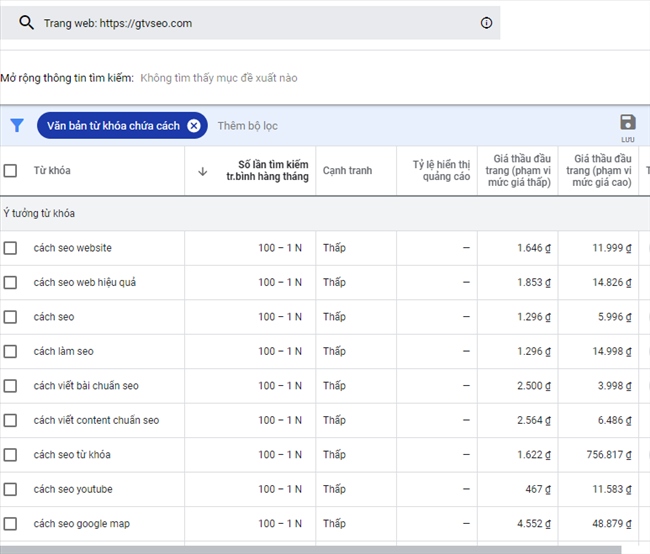
Task: Sort by the 'Cạnh tranh' column header
Action: 347,171
